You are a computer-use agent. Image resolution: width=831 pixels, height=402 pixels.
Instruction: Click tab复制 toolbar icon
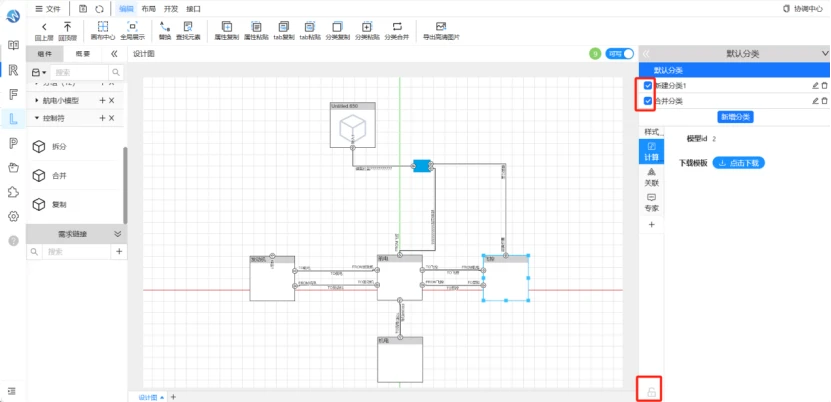(x=284, y=31)
